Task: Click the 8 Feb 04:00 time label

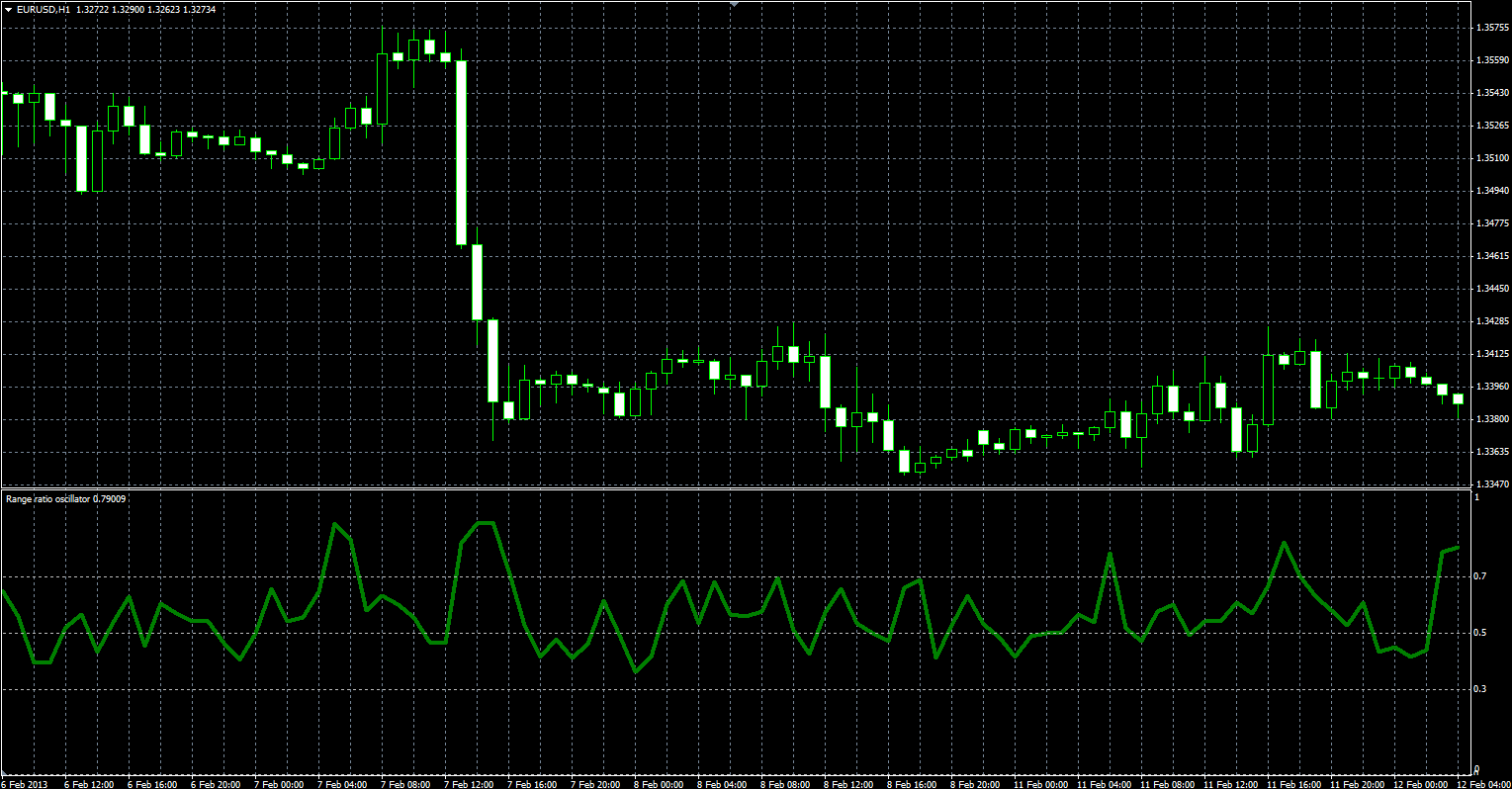Action: coord(721,784)
